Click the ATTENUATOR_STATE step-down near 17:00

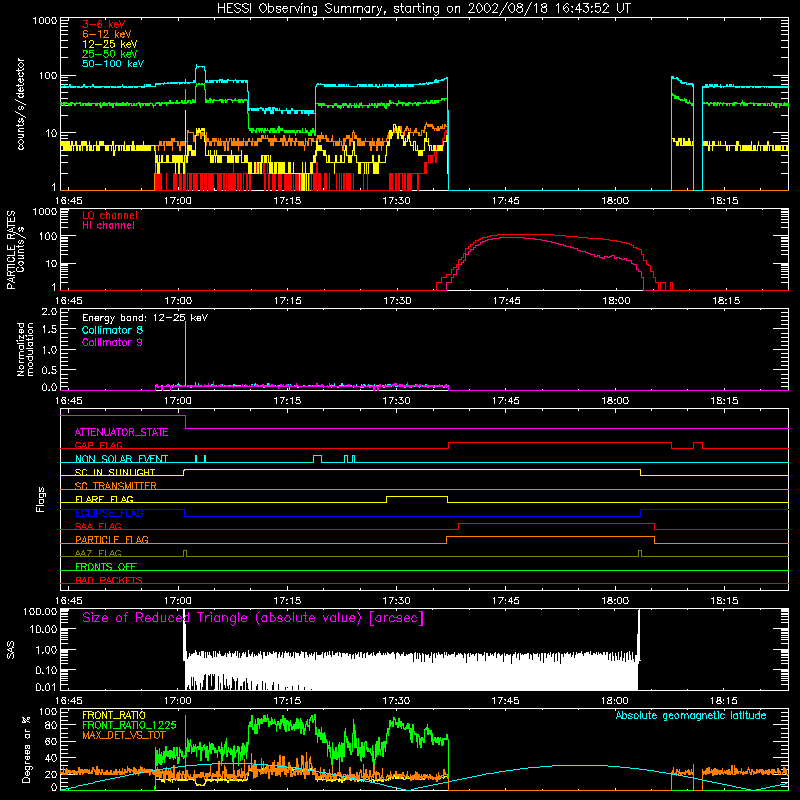tap(185, 422)
